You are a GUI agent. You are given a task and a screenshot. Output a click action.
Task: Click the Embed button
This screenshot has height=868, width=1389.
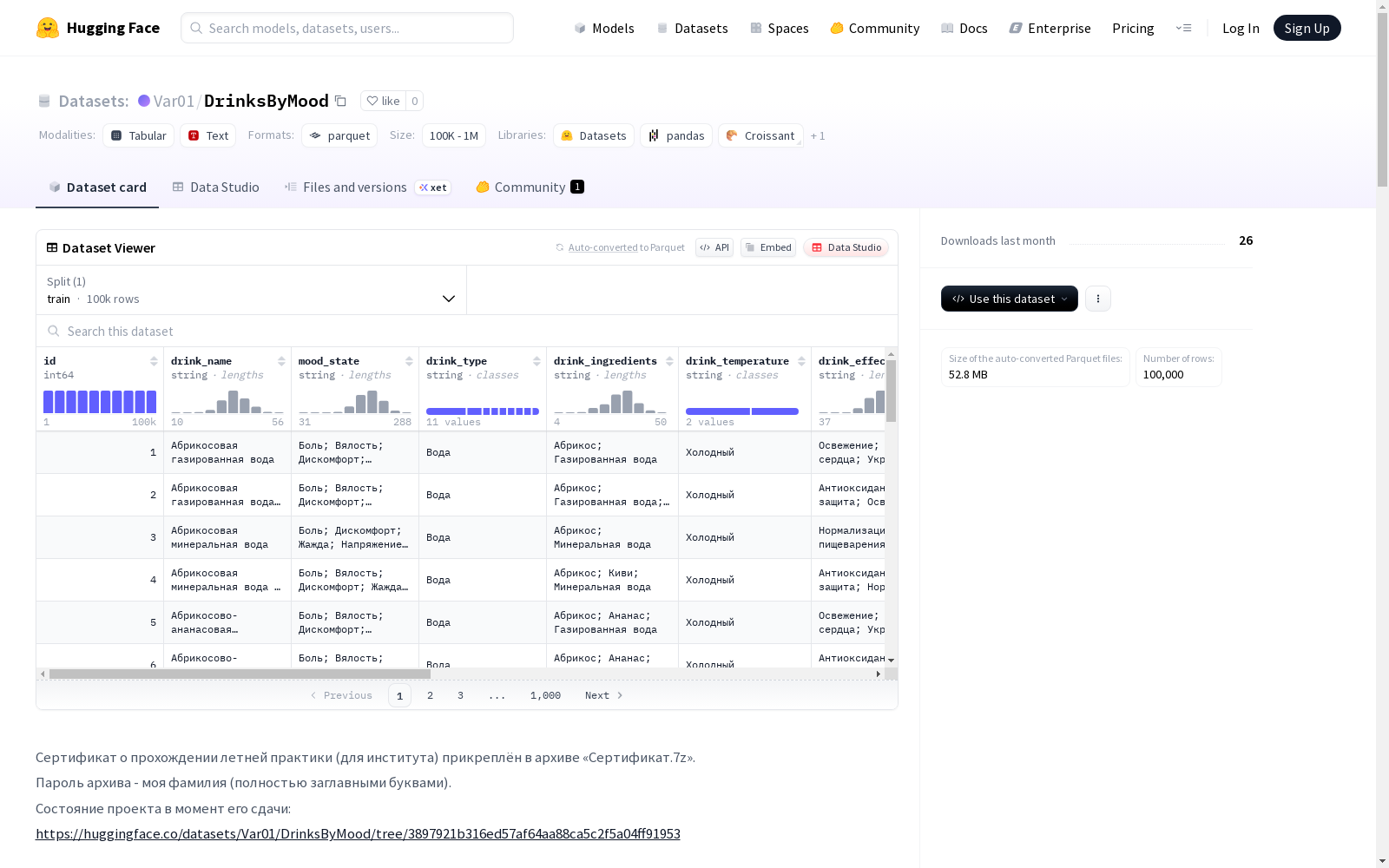click(768, 247)
